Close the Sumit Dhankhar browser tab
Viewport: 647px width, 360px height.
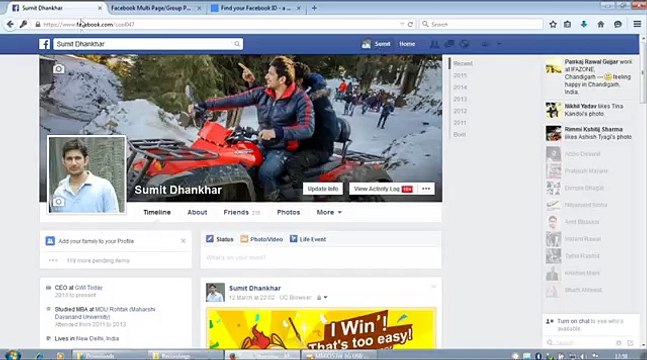[x=100, y=8]
